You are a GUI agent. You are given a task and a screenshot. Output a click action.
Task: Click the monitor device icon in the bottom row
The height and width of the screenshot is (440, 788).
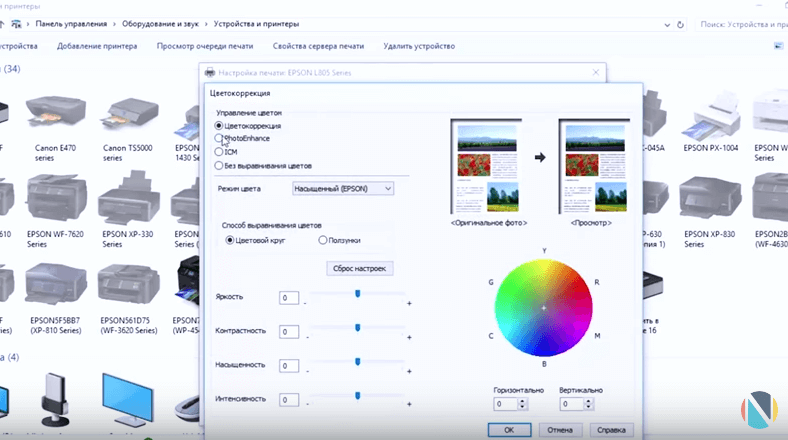[127, 400]
